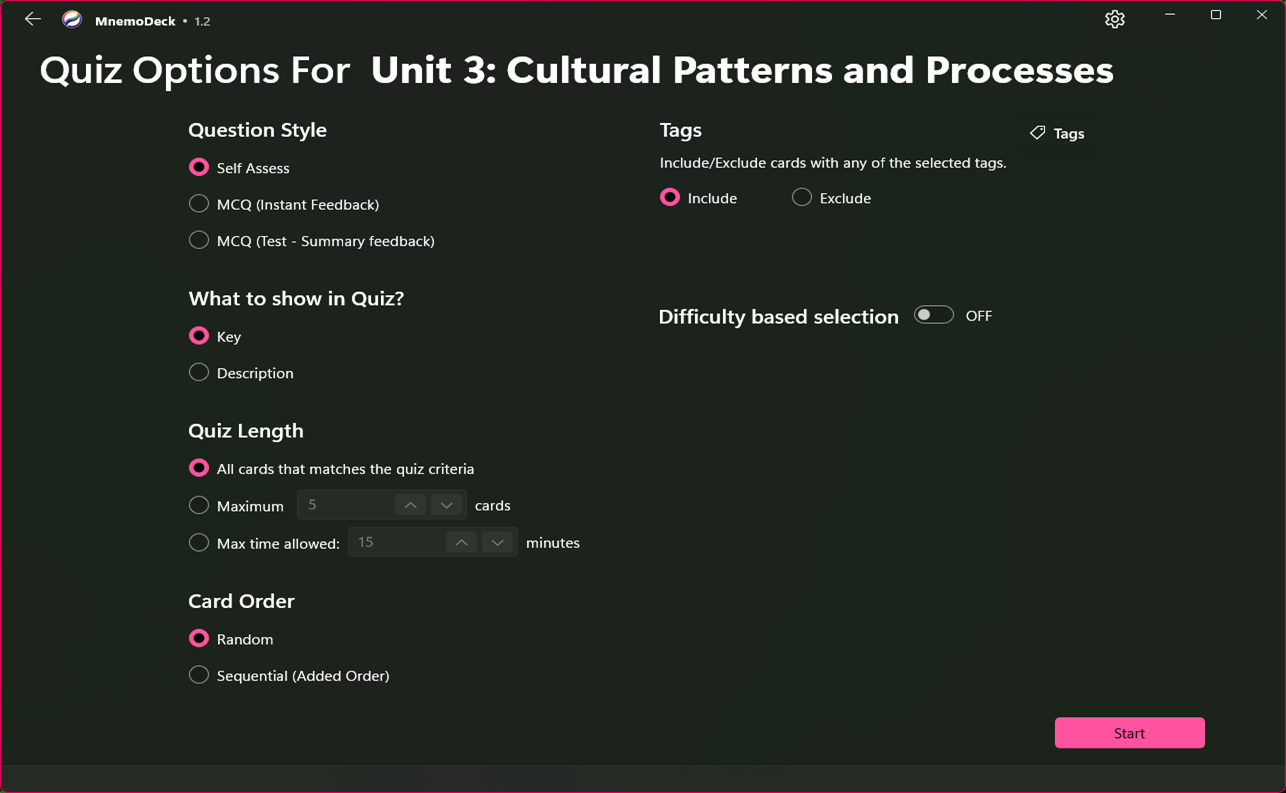Select MCQ (Instant Feedback) style
Image resolution: width=1286 pixels, height=793 pixels.
198,203
